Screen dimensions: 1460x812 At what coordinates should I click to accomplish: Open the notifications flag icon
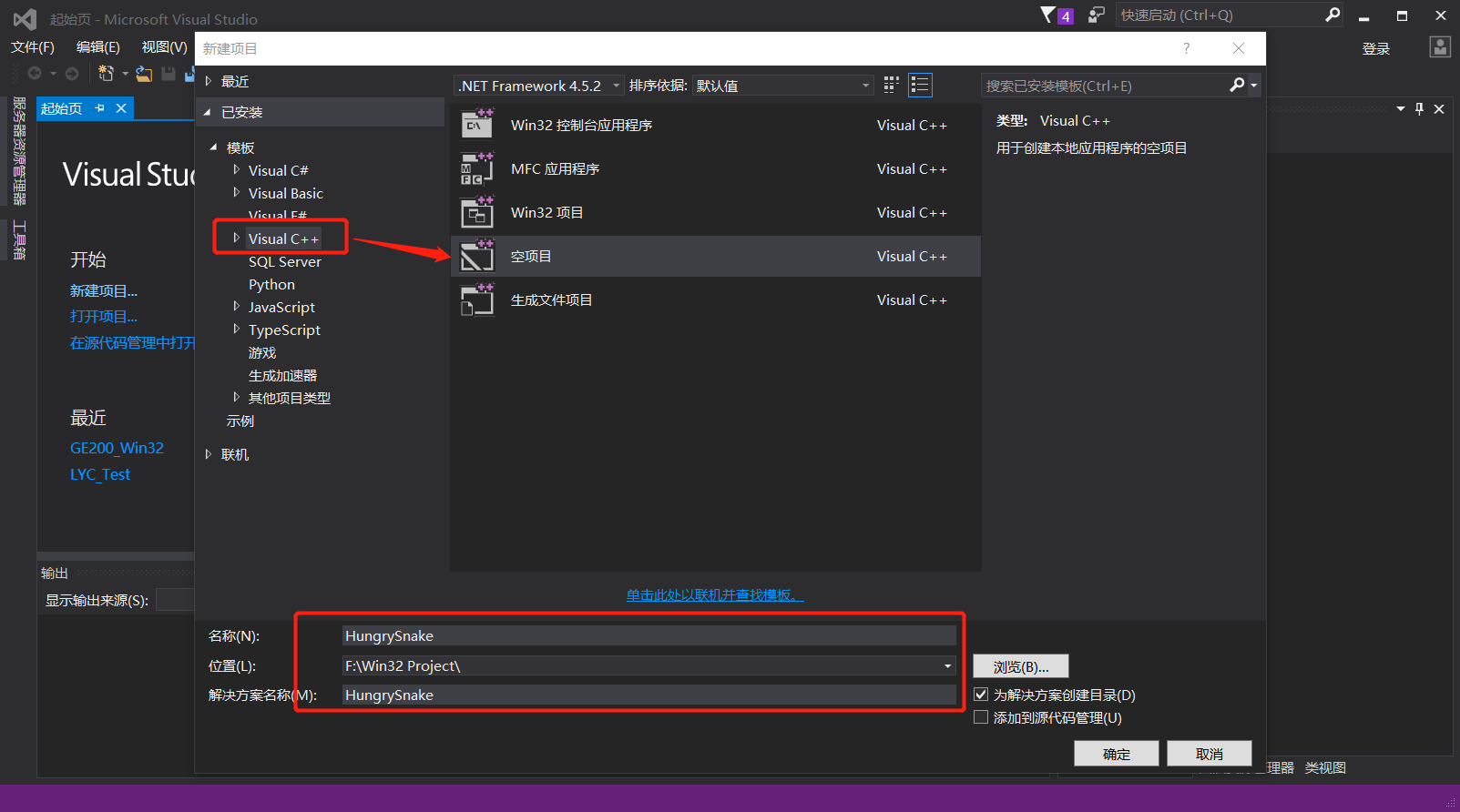(1049, 15)
